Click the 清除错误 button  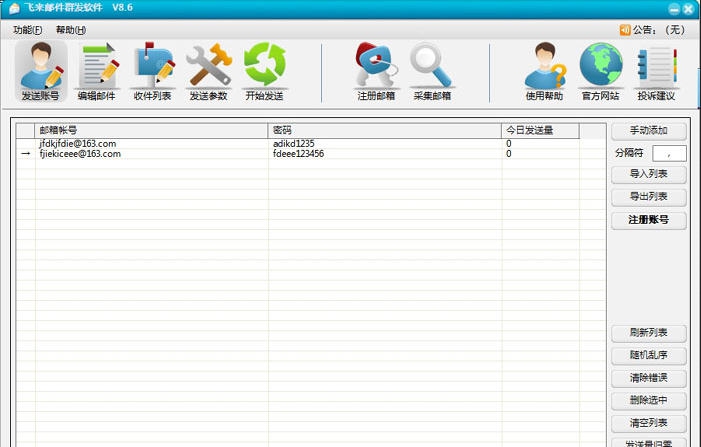(x=649, y=379)
